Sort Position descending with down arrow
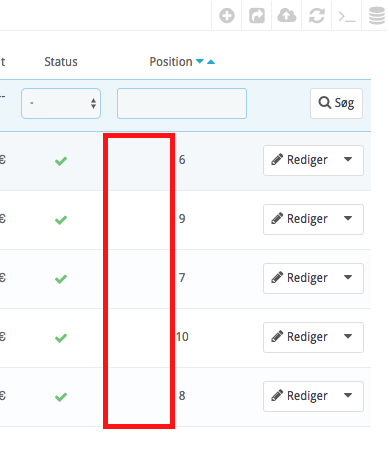Viewport: 389px width, 461px height. click(x=200, y=61)
